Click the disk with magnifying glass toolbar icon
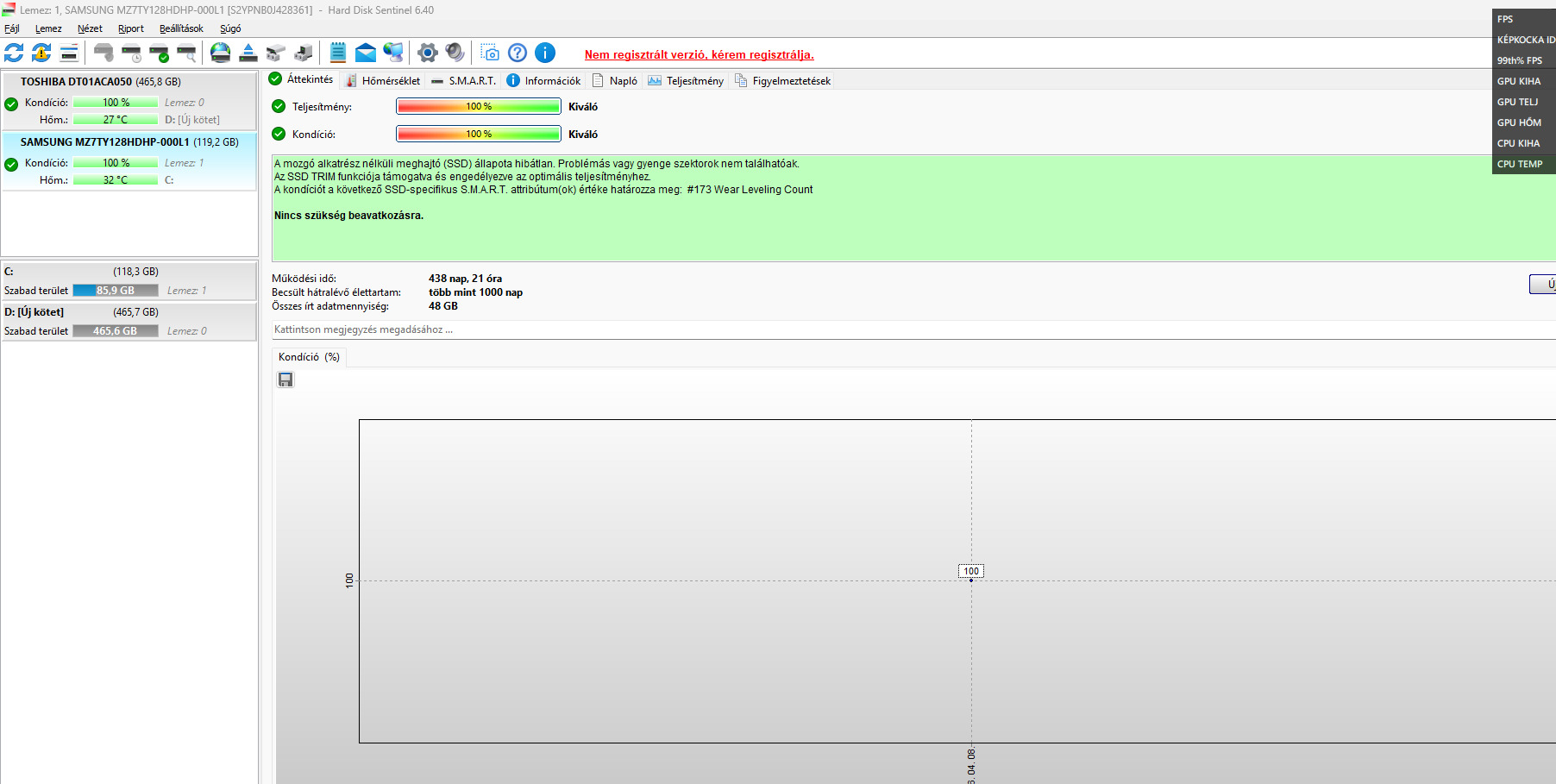 pyautogui.click(x=186, y=53)
